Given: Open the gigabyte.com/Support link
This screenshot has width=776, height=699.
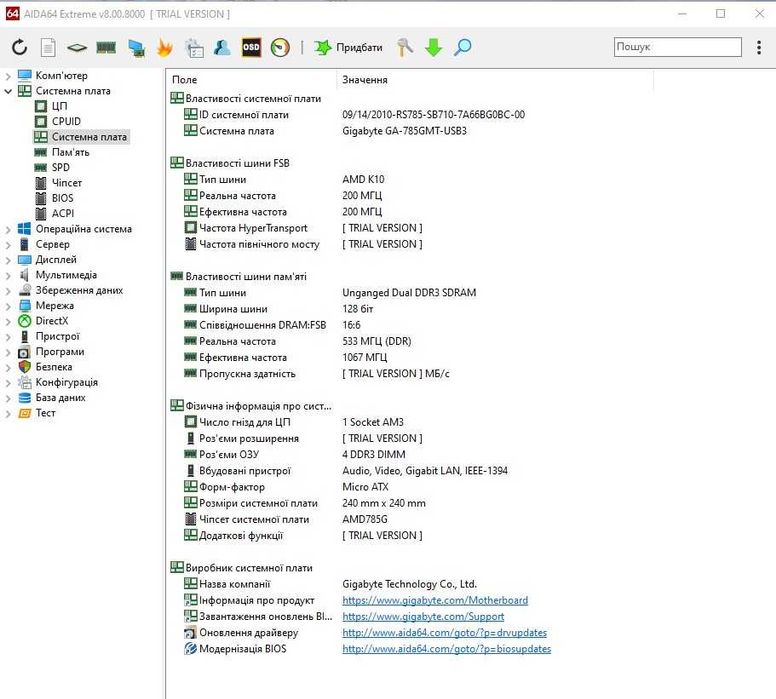Looking at the screenshot, I should pos(423,616).
